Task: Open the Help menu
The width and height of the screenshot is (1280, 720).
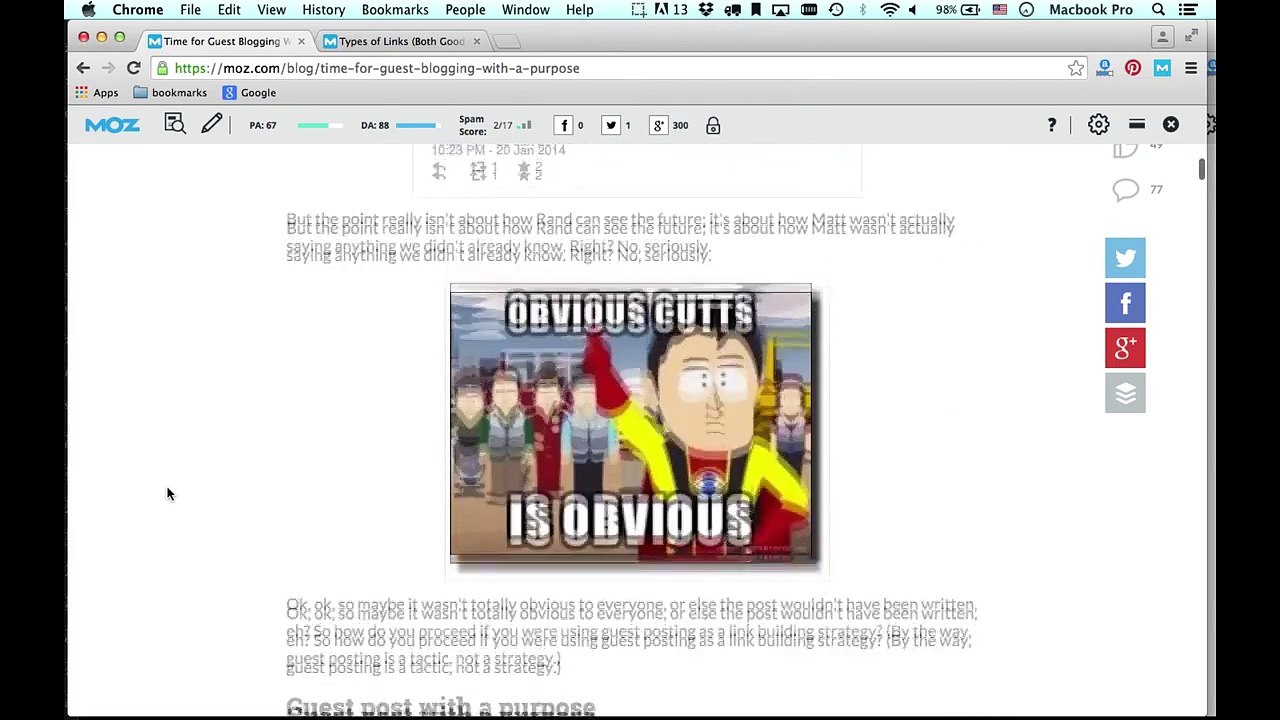Action: [579, 10]
